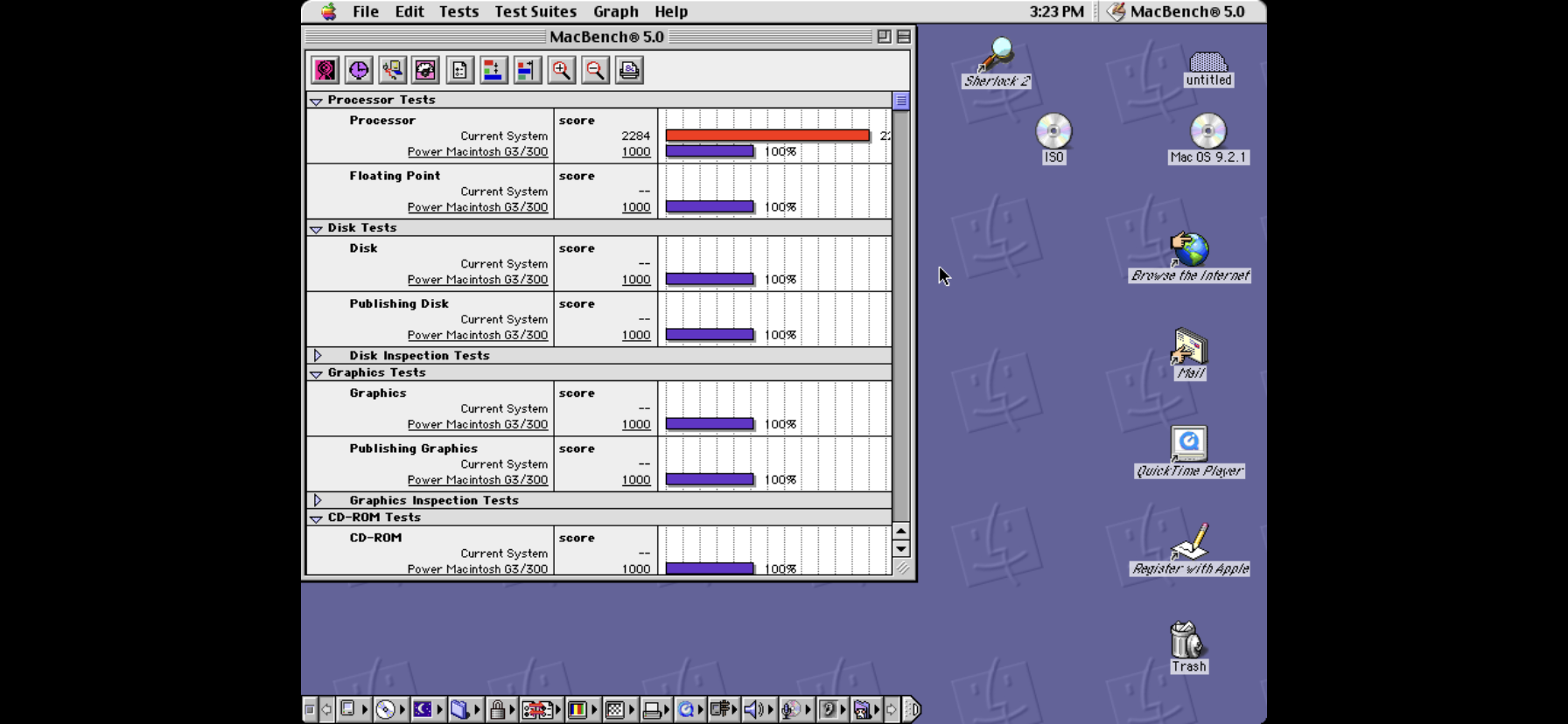
Task: Click Power Macintosh G3/300 under Publishing Graphics
Action: click(478, 480)
